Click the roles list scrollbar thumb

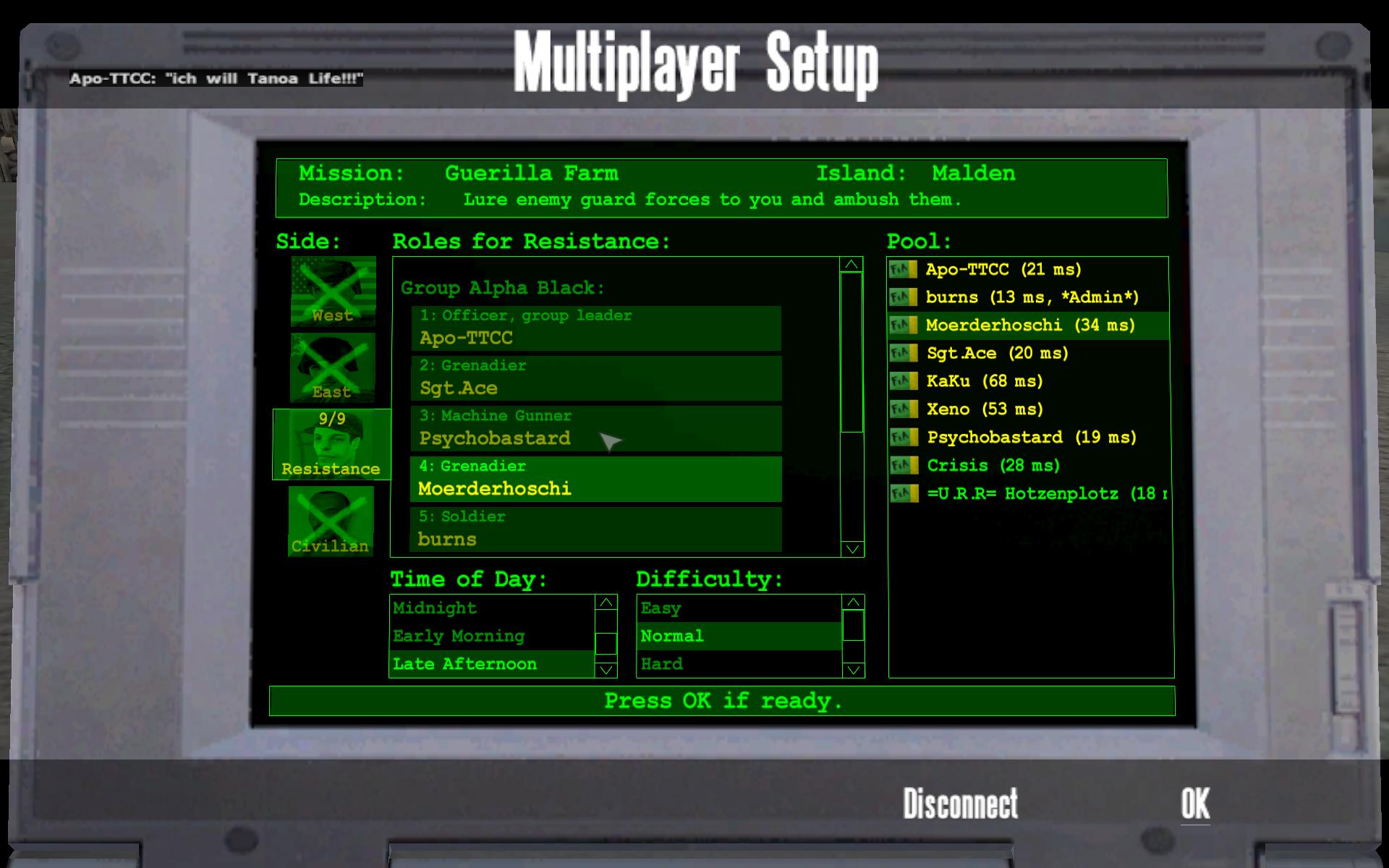(x=851, y=352)
